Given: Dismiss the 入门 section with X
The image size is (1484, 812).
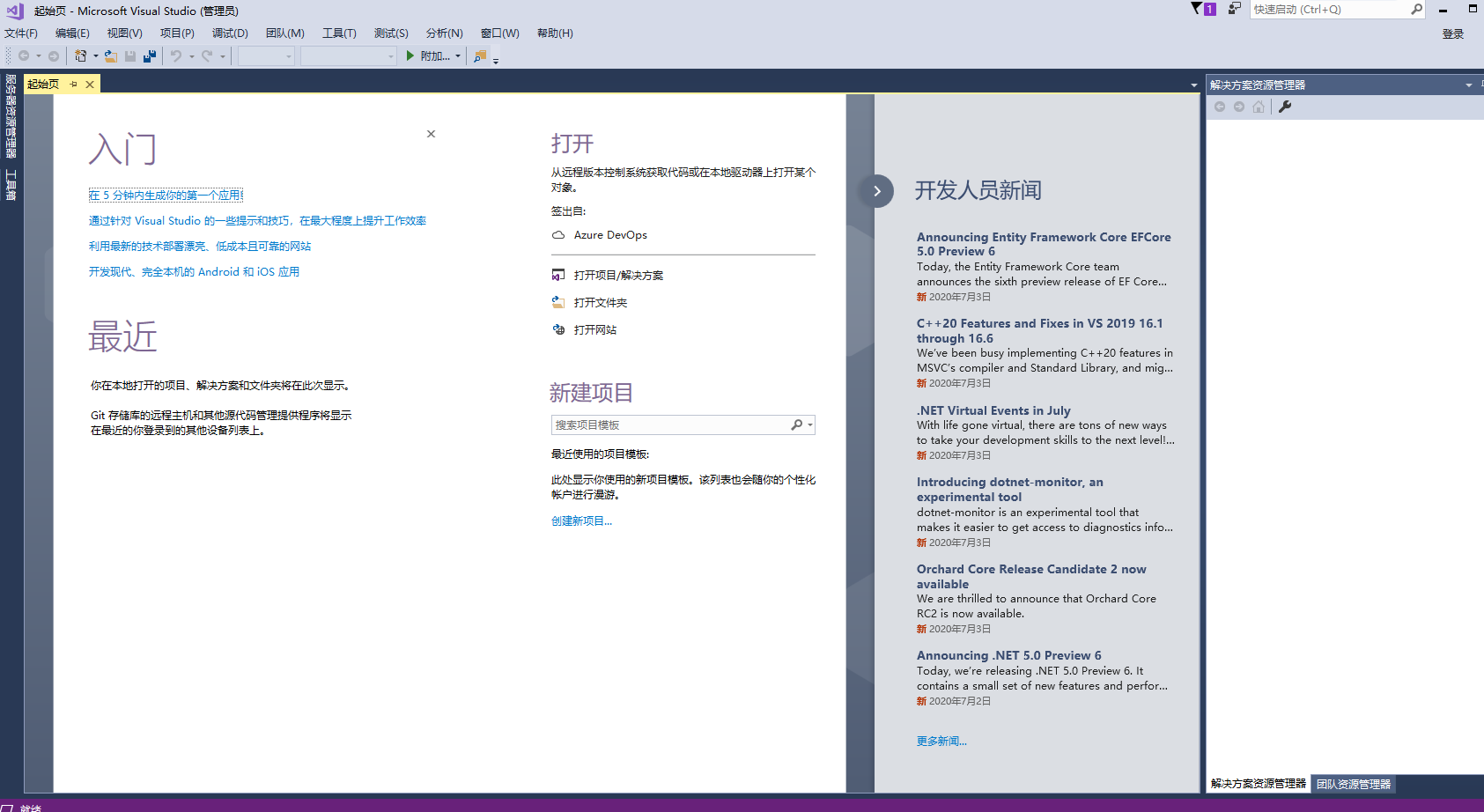Looking at the screenshot, I should [431, 134].
